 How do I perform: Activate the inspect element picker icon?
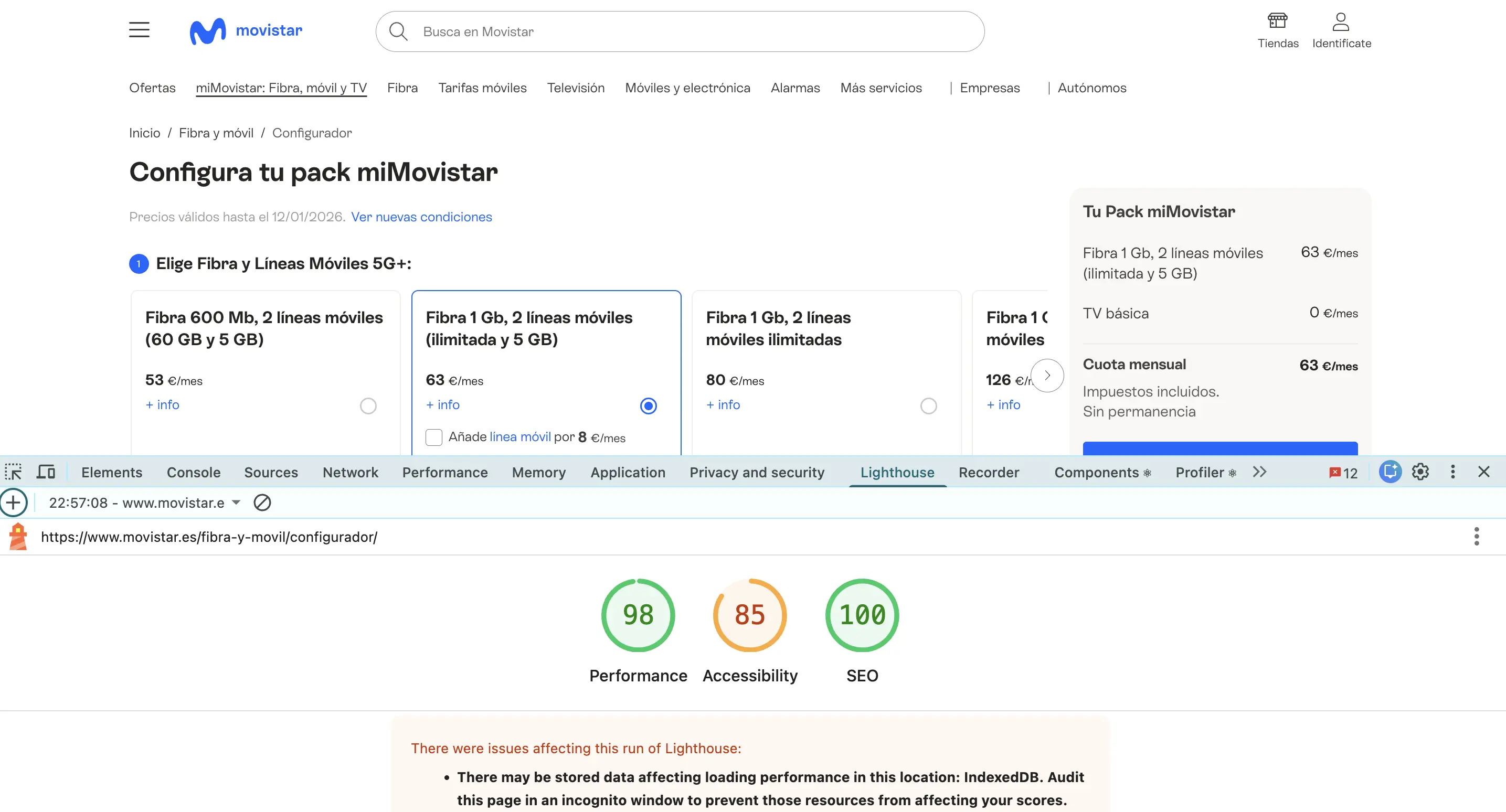click(13, 472)
